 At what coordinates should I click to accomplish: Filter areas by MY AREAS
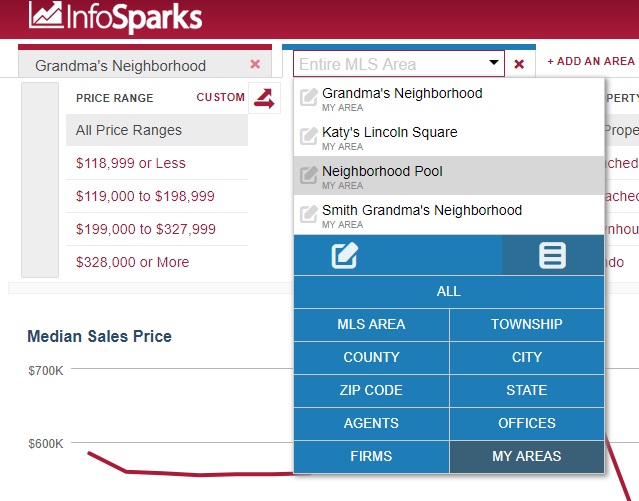tap(527, 456)
